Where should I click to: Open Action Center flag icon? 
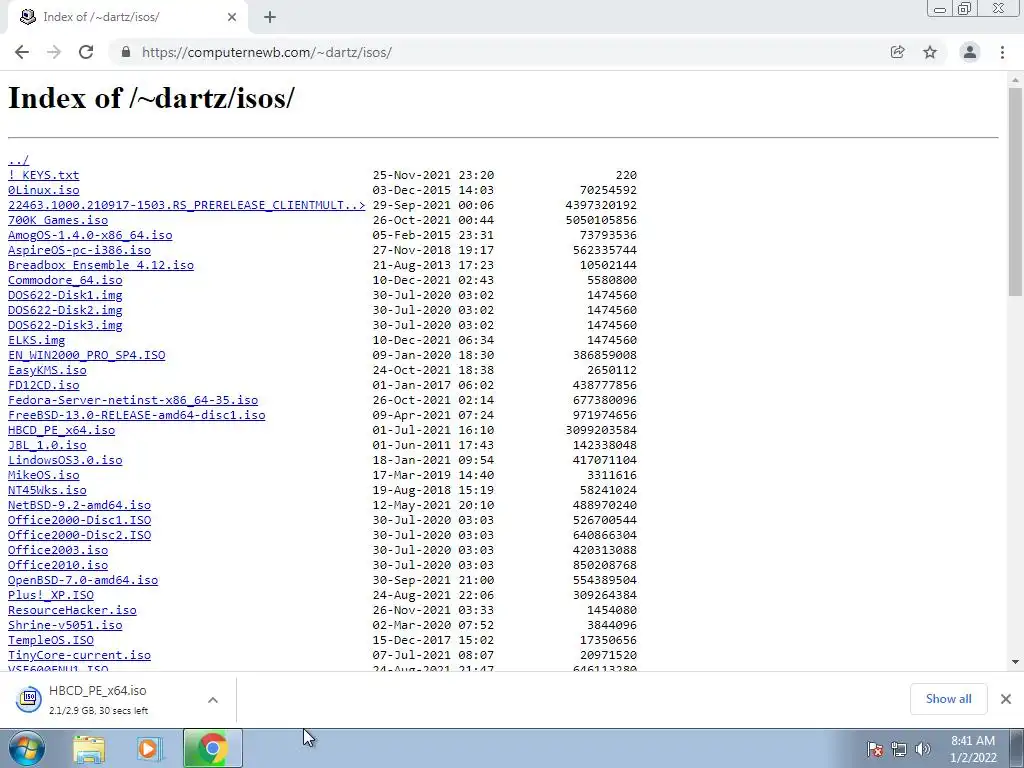click(875, 749)
